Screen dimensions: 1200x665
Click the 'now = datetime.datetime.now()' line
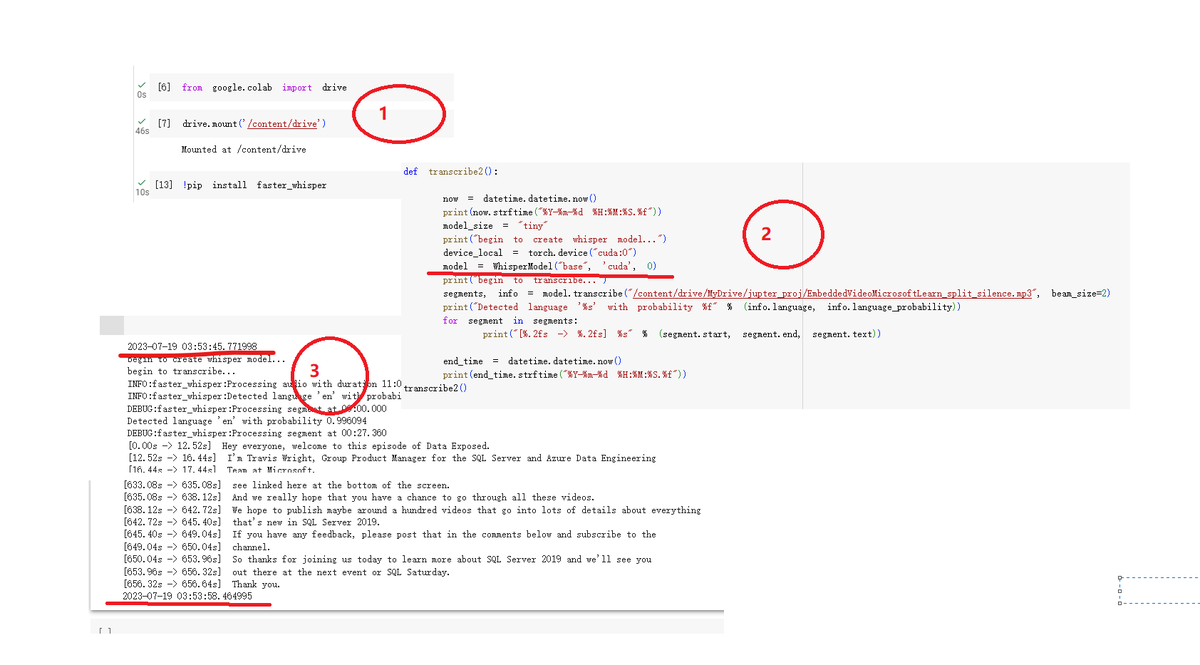519,199
